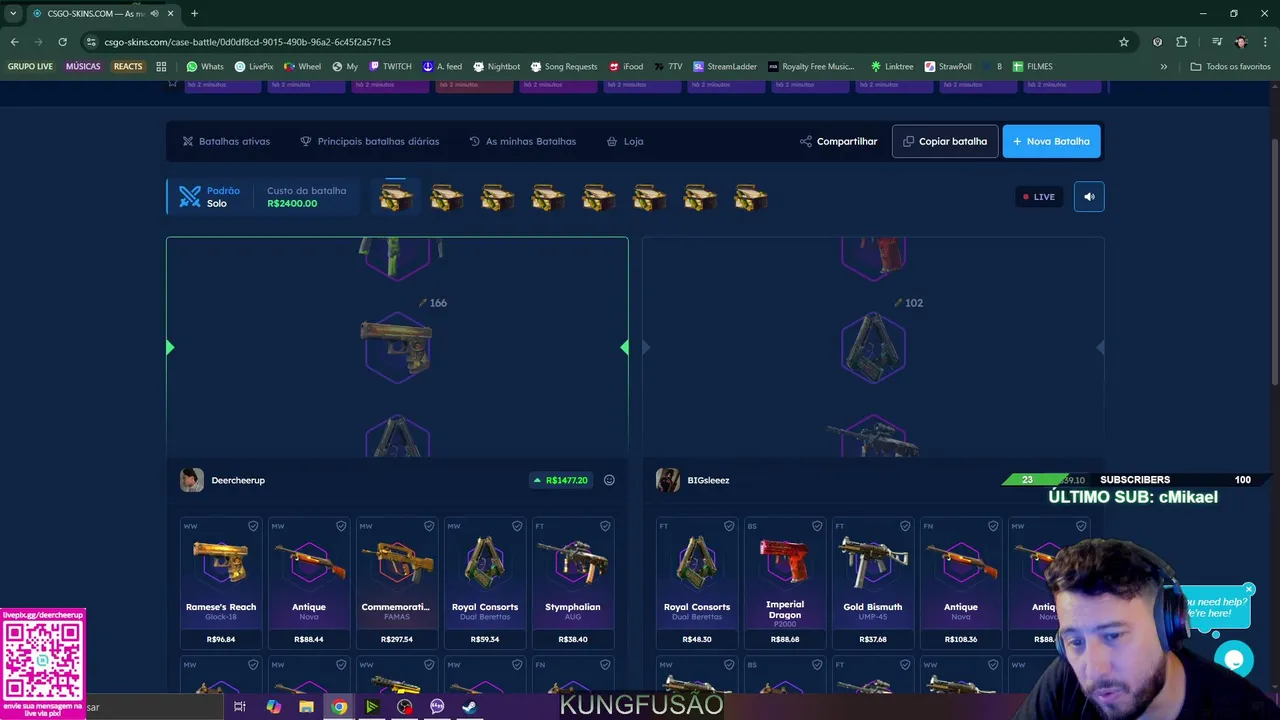Open the tab-groups grid icon in the bookmarks bar
The width and height of the screenshot is (1280, 720).
[x=161, y=67]
